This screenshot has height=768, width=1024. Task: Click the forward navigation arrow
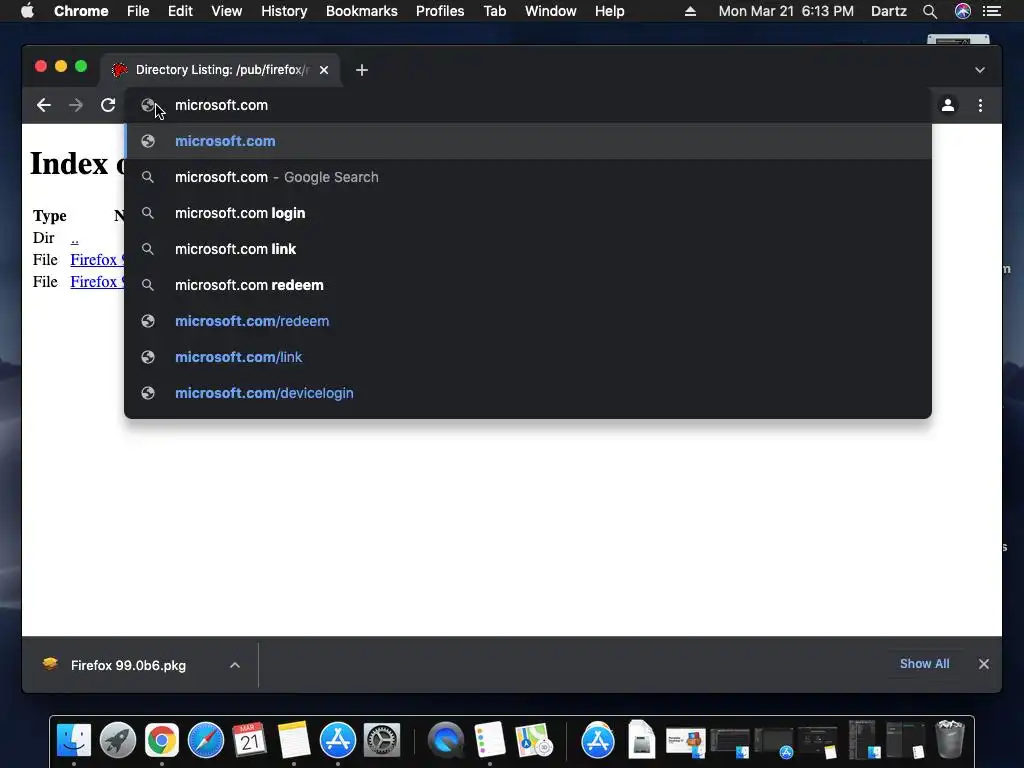click(x=76, y=105)
